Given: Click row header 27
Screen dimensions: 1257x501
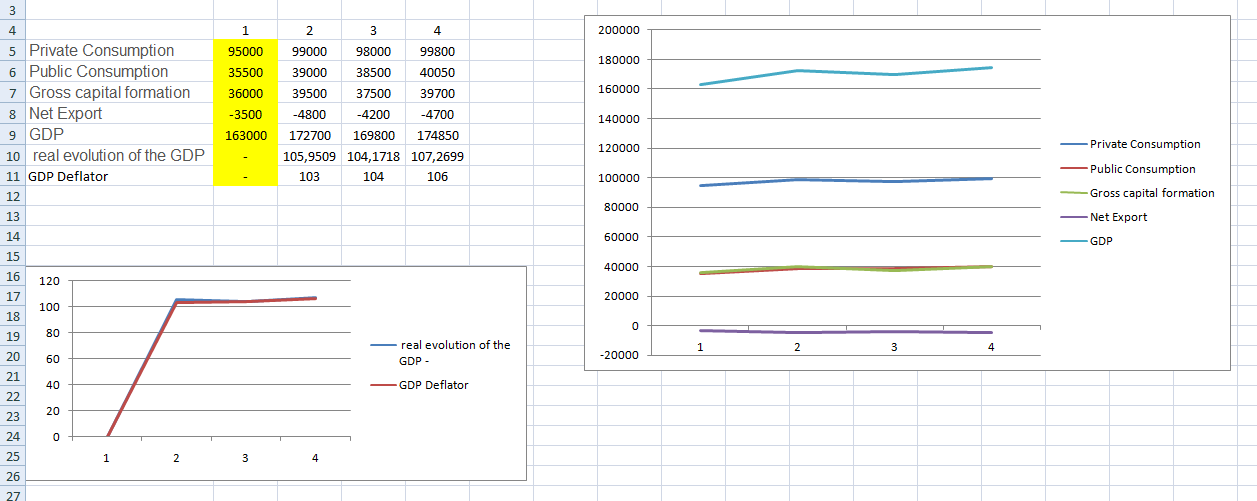Looking at the screenshot, I should 13,493.
